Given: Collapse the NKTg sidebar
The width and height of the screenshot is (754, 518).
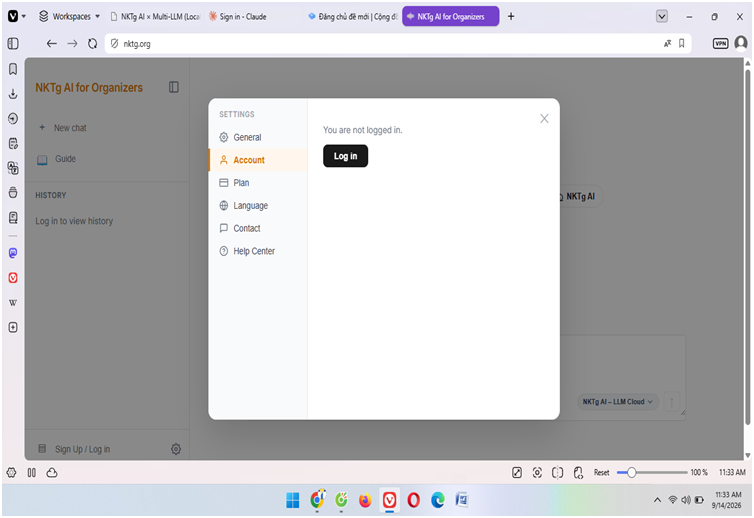Looking at the screenshot, I should click(174, 87).
